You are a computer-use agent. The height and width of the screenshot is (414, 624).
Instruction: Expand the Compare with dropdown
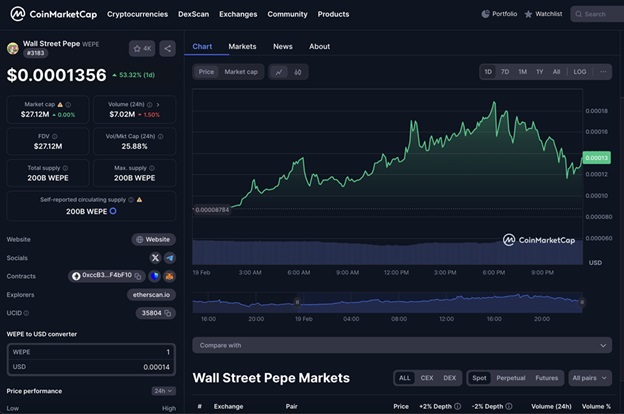pyautogui.click(x=401, y=345)
